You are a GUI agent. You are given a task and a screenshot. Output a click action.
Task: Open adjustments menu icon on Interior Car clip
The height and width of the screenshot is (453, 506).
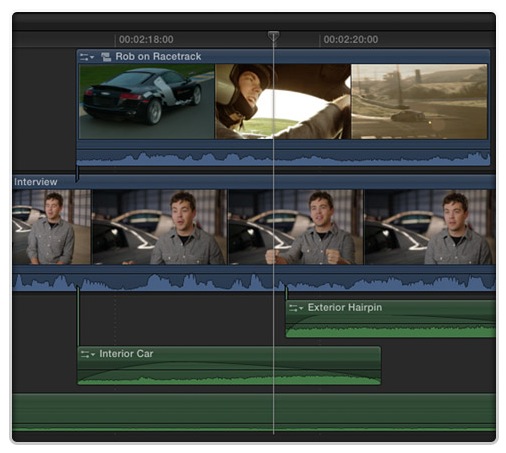pos(85,354)
